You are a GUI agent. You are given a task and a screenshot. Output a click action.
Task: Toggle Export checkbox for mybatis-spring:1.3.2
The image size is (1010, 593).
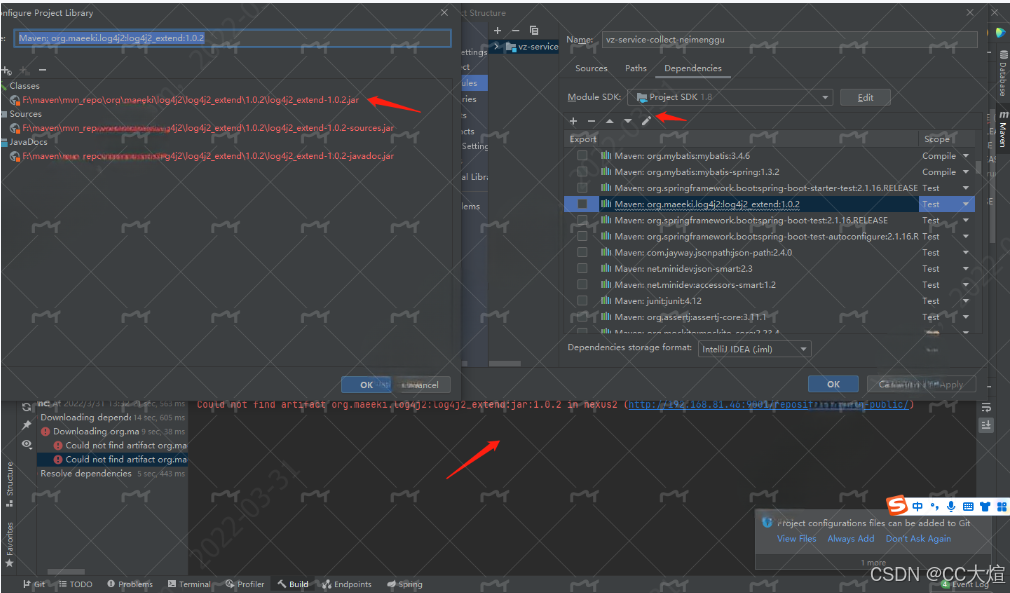click(582, 172)
